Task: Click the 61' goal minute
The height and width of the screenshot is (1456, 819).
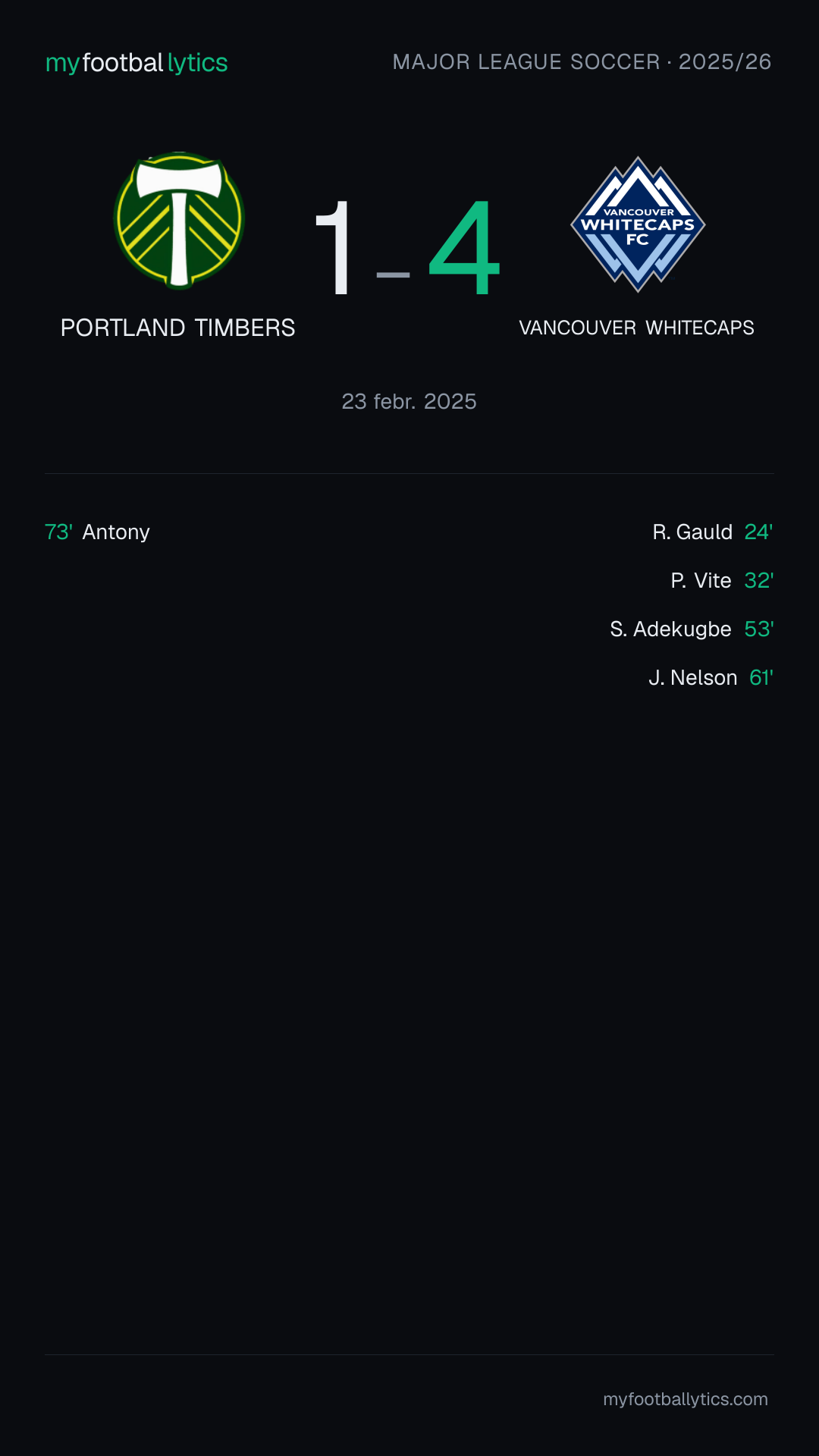Action: (761, 677)
